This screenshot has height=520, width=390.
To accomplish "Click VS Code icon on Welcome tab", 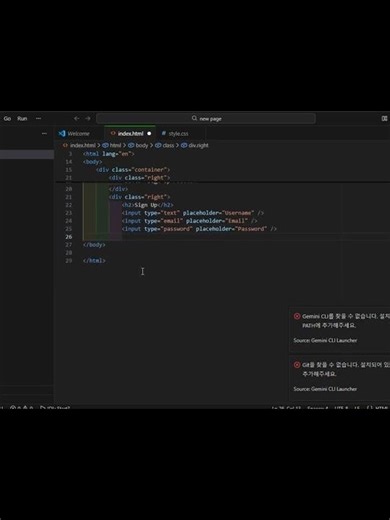I will tap(62, 133).
